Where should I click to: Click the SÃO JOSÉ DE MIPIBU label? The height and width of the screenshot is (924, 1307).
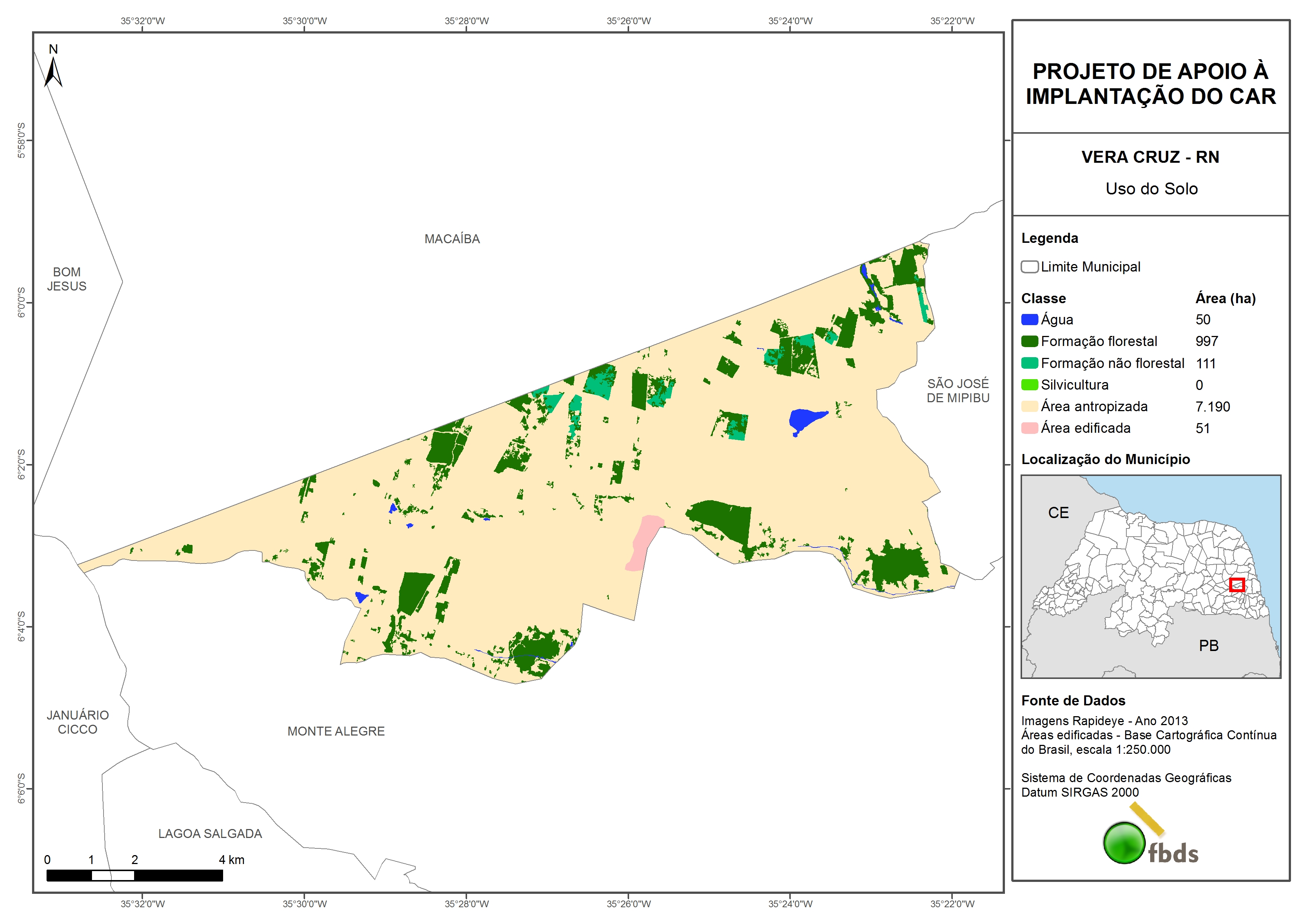[958, 391]
